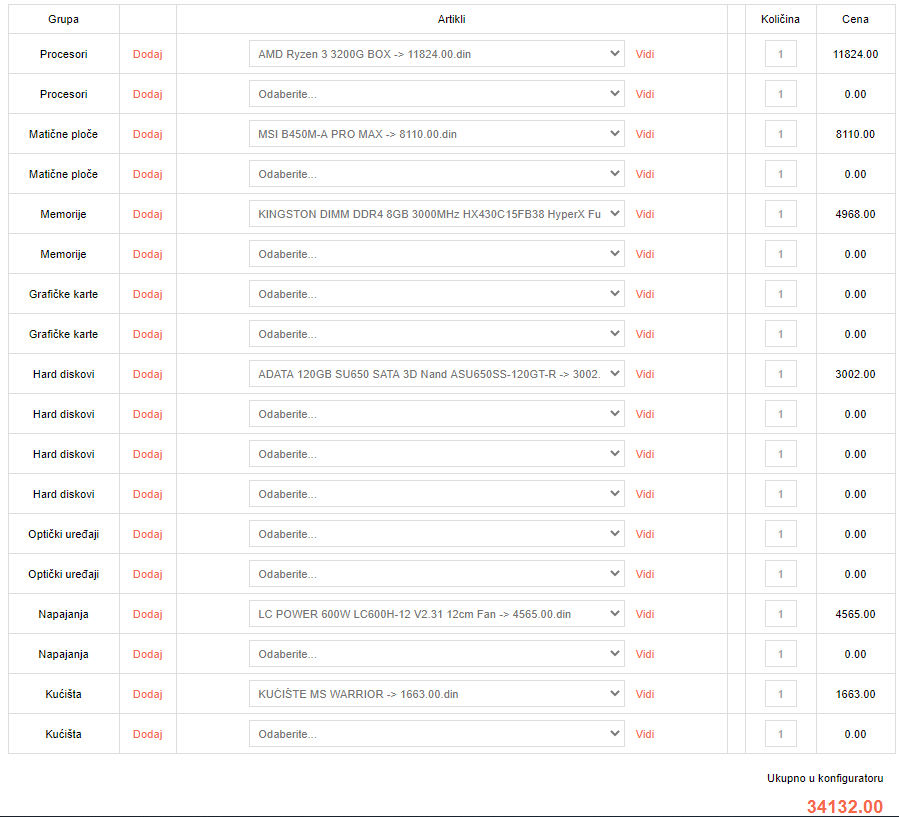Focus quantity field in the AMD Ryzen row
899x817 pixels.
(x=780, y=54)
